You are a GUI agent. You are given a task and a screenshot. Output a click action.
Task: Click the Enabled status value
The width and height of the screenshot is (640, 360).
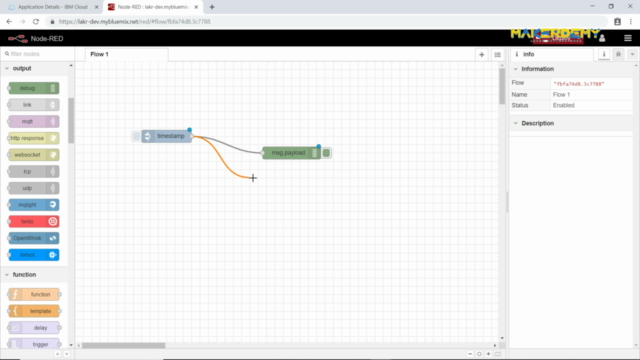[563, 105]
